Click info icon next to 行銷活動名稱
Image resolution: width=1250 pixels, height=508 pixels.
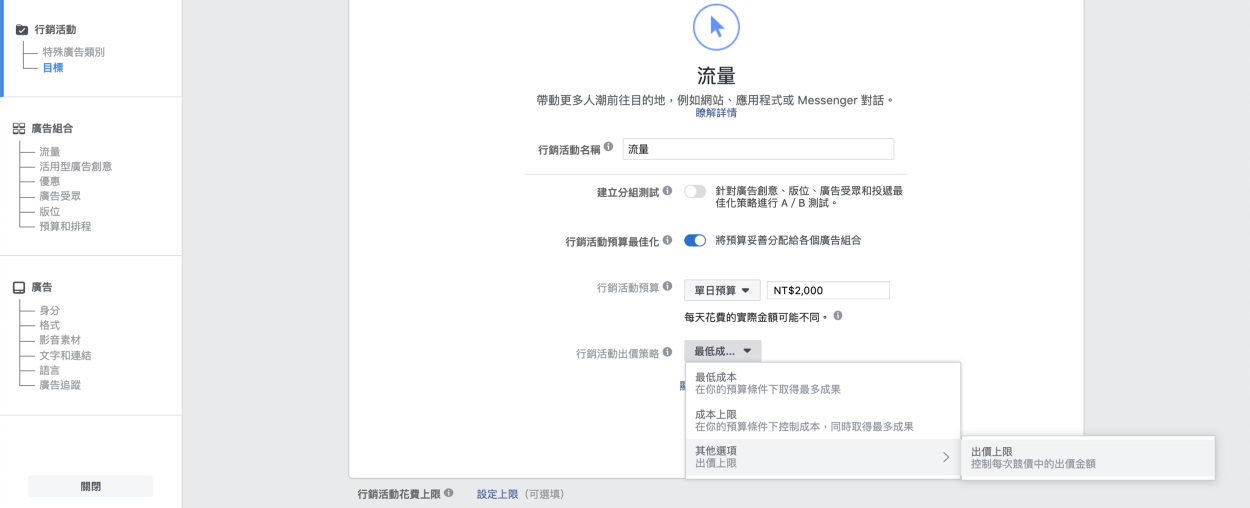(609, 148)
